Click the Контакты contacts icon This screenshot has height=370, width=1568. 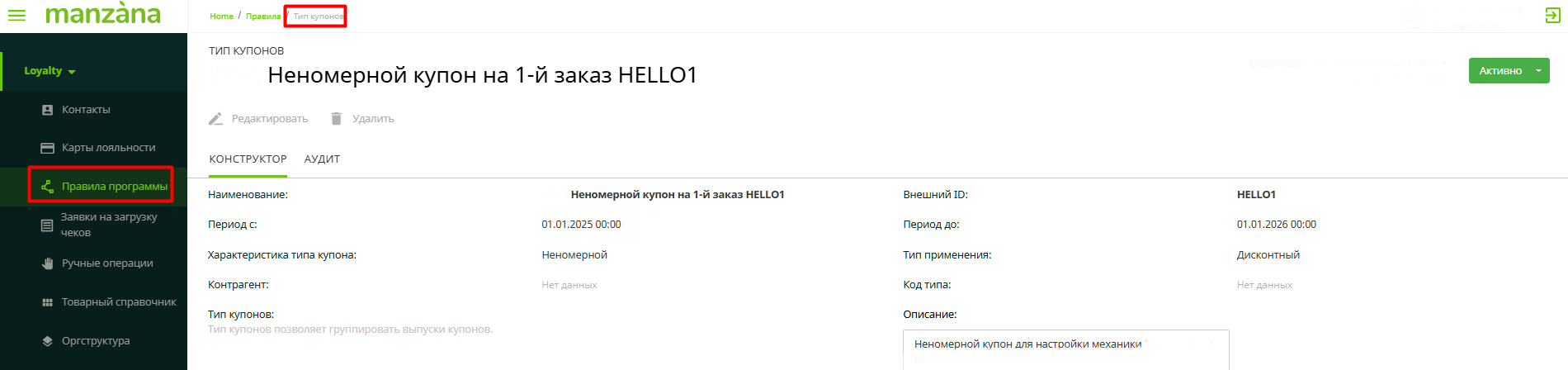click(x=47, y=110)
